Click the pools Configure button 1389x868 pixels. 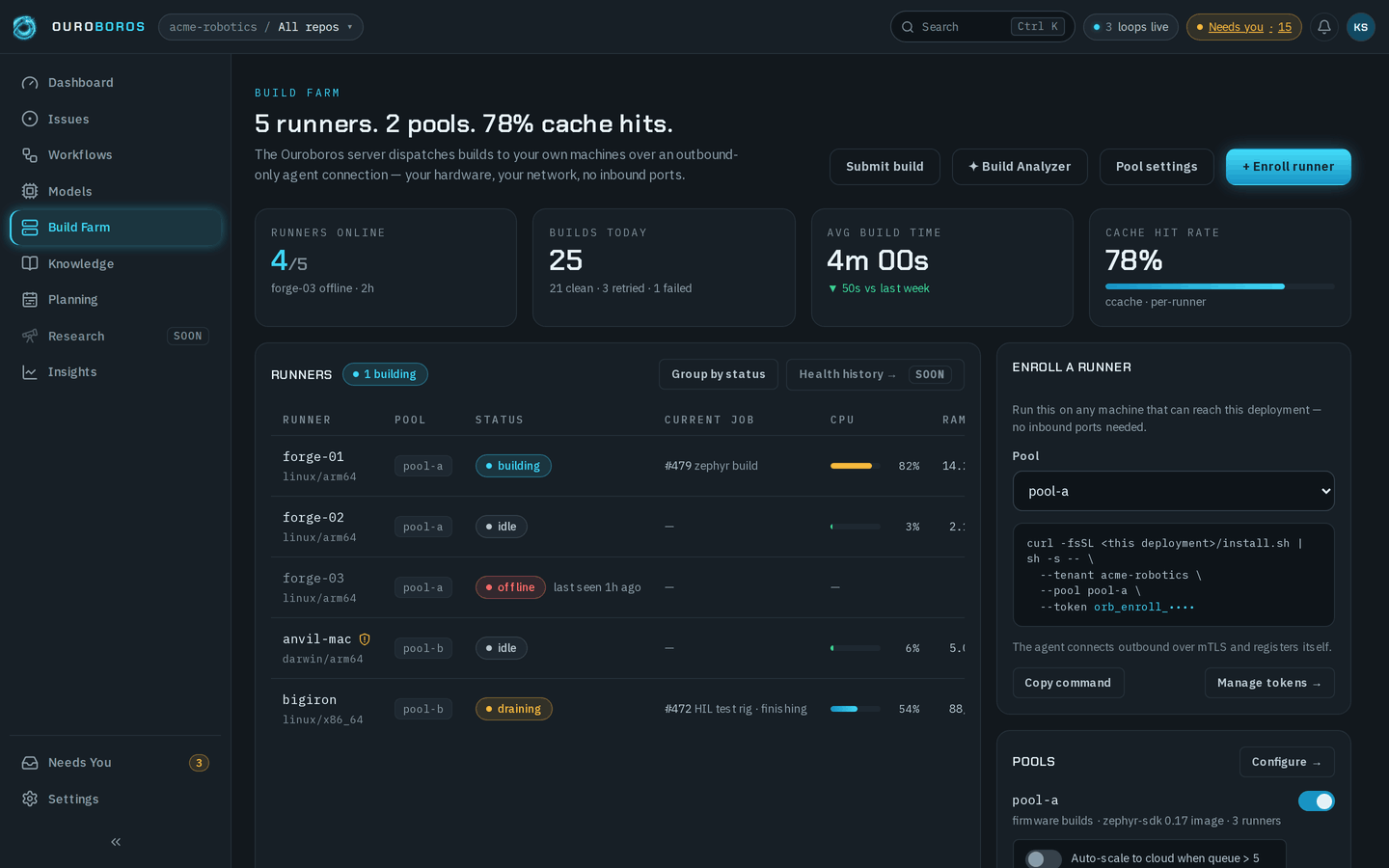[x=1287, y=762]
